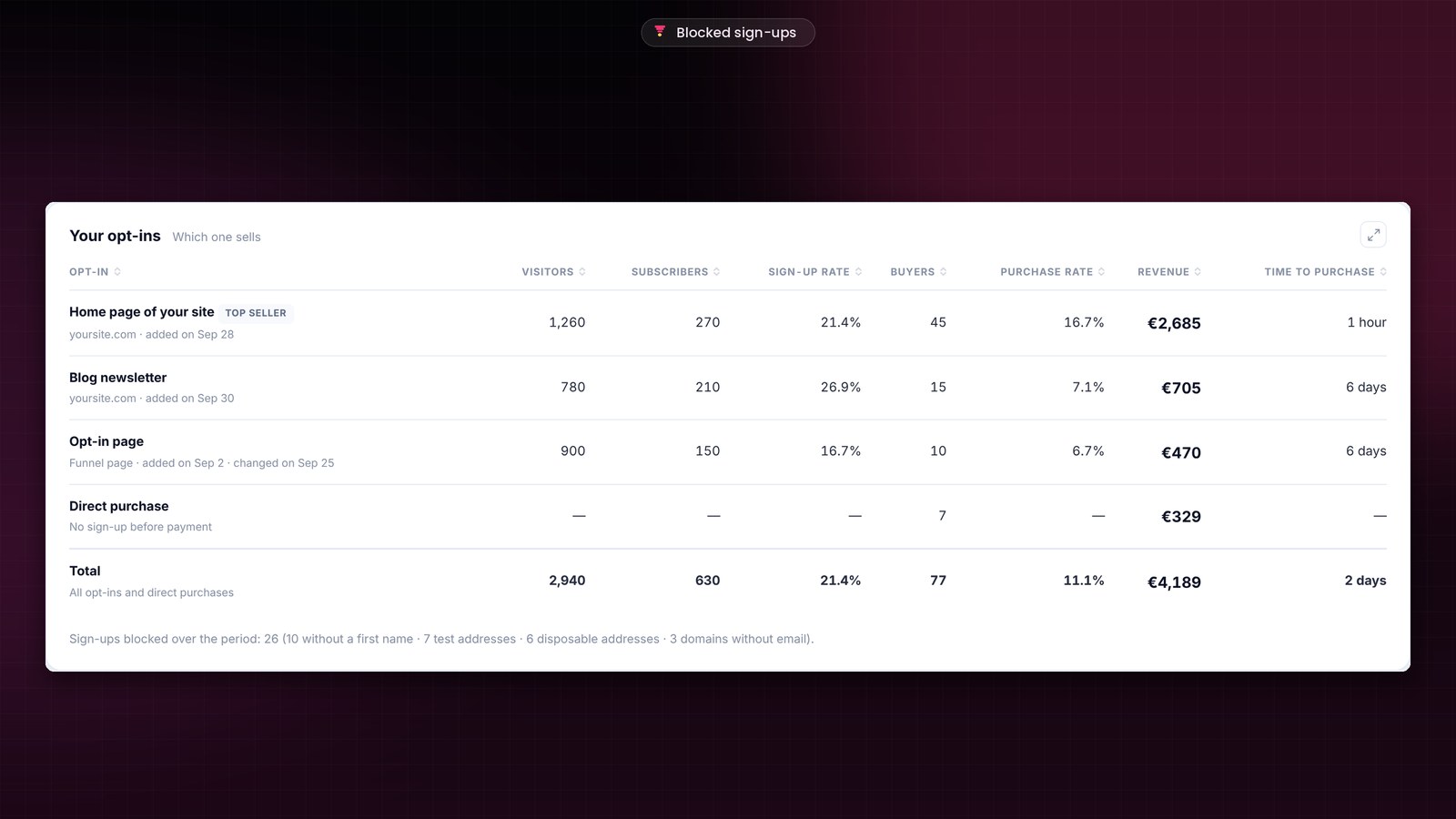Image resolution: width=1456 pixels, height=819 pixels.
Task: Click subscribers value 210
Action: click(x=708, y=387)
